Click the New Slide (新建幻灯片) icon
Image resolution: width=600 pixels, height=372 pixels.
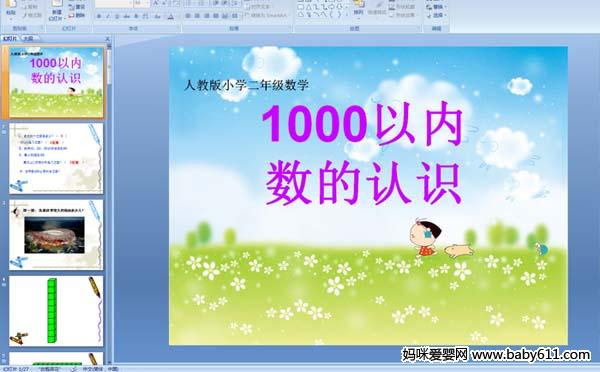coord(57,4)
